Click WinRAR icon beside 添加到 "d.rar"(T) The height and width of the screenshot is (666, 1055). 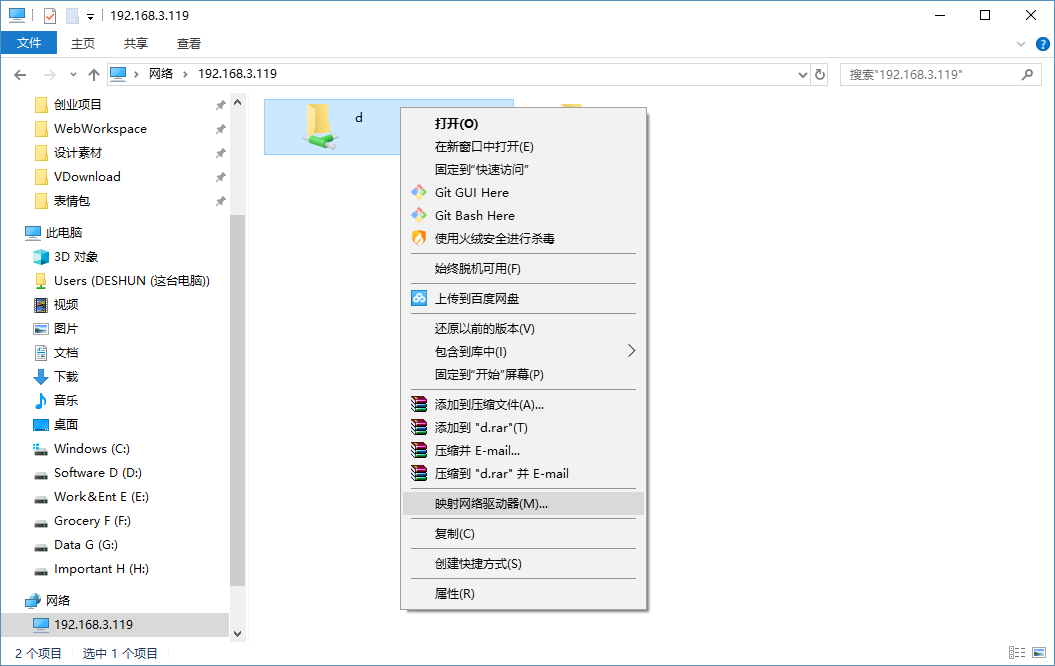point(419,427)
